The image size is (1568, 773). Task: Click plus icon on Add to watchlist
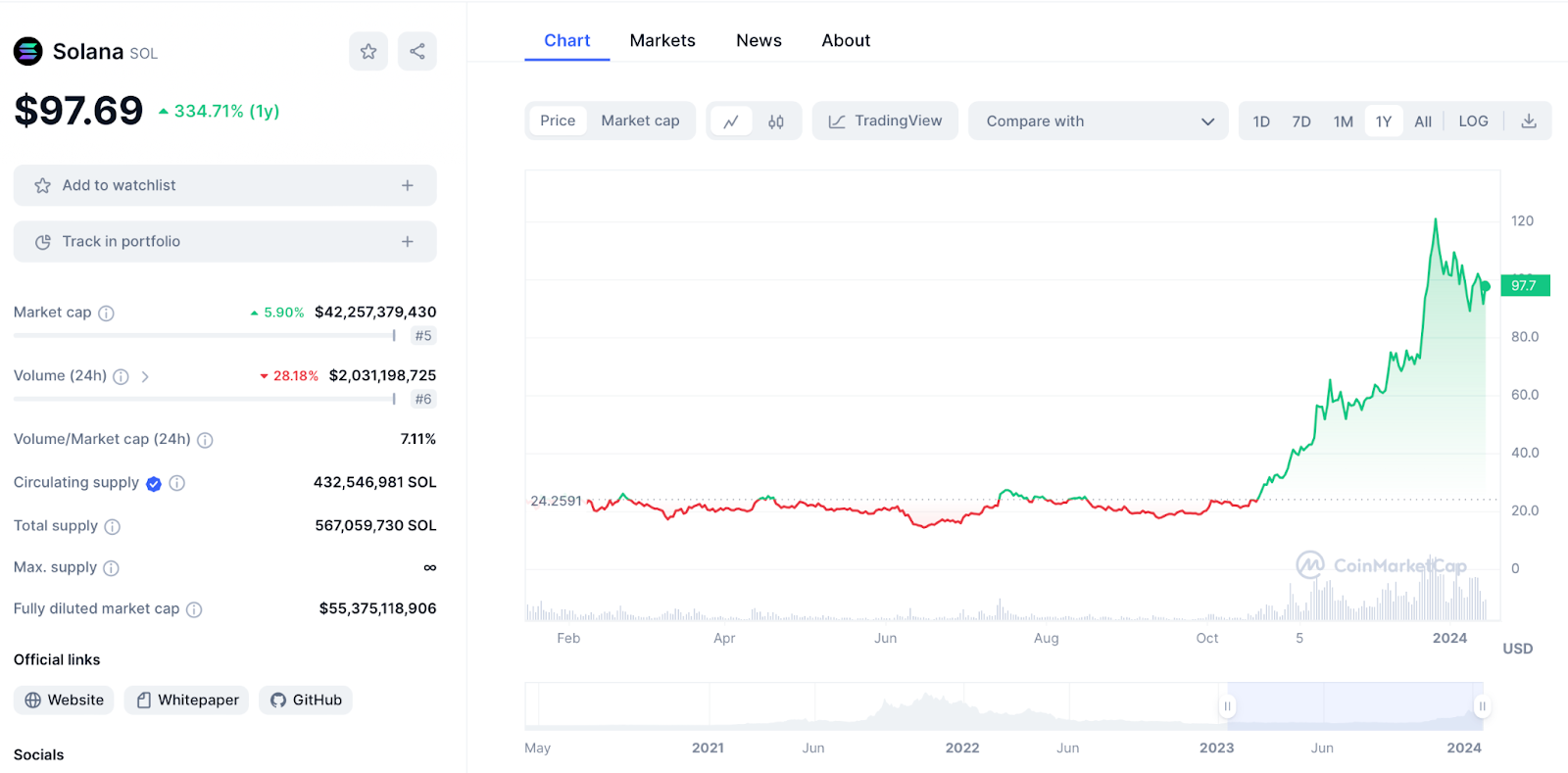[x=408, y=185]
